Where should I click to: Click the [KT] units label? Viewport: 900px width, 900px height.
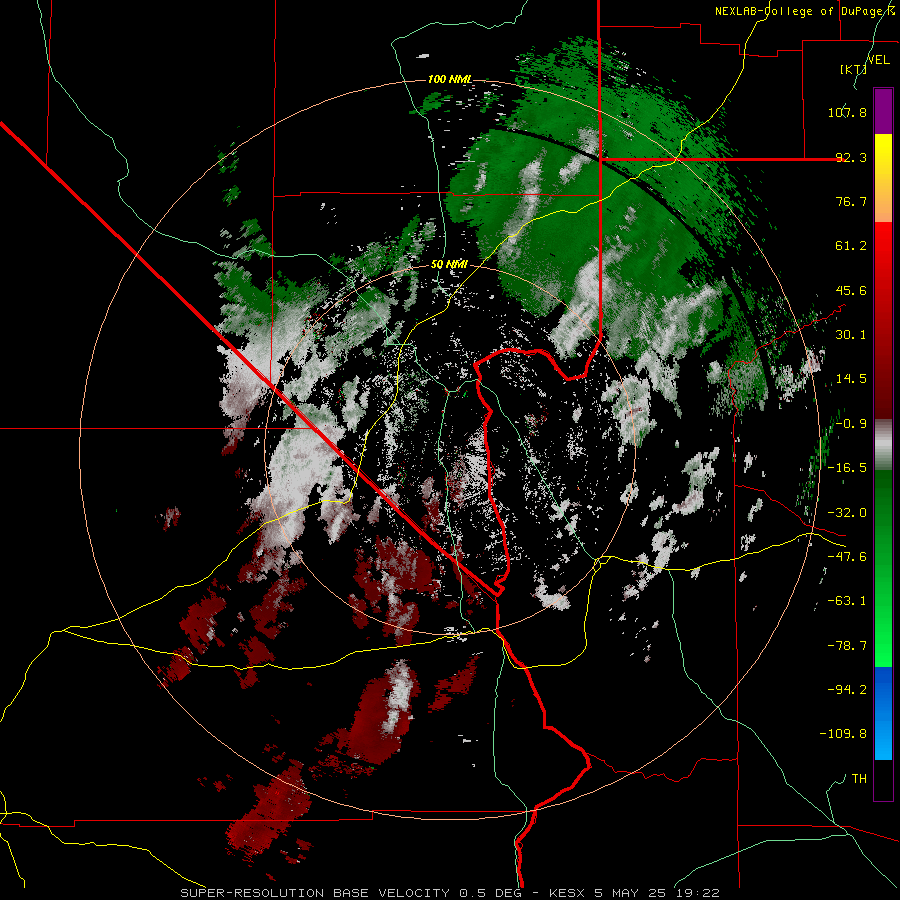click(853, 69)
